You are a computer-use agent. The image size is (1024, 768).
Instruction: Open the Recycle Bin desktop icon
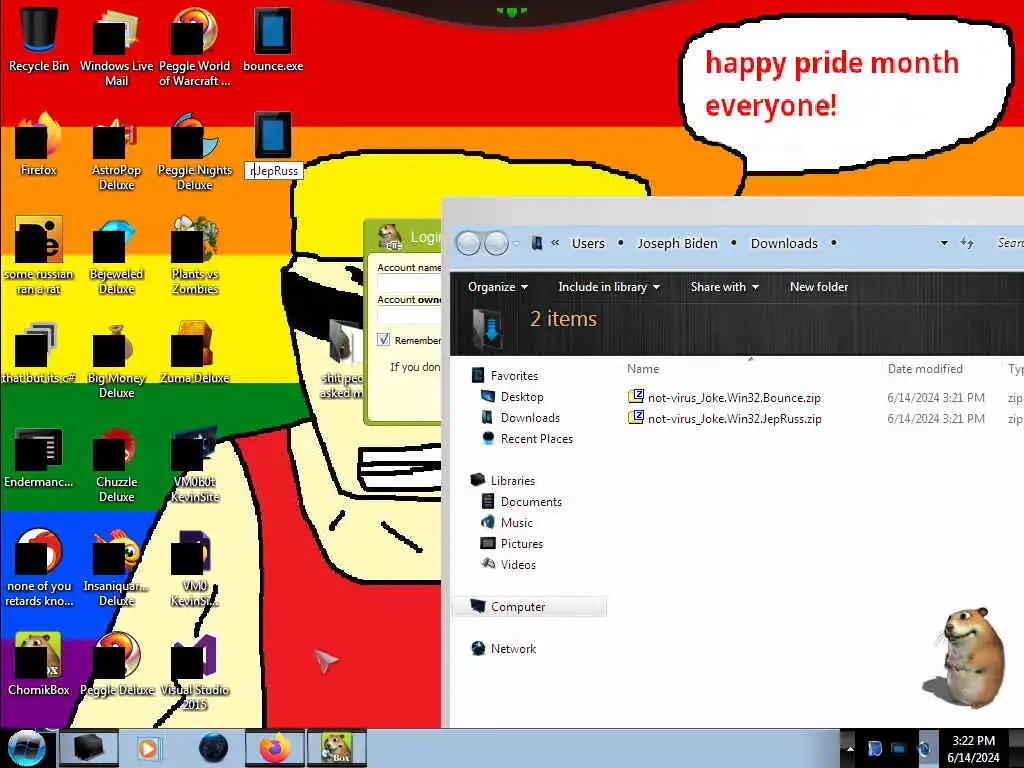(39, 39)
